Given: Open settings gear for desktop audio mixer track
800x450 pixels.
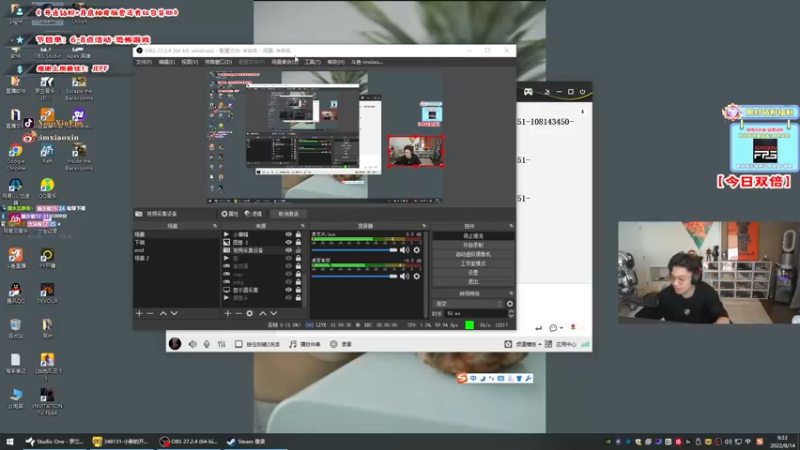Looking at the screenshot, I should [x=417, y=276].
